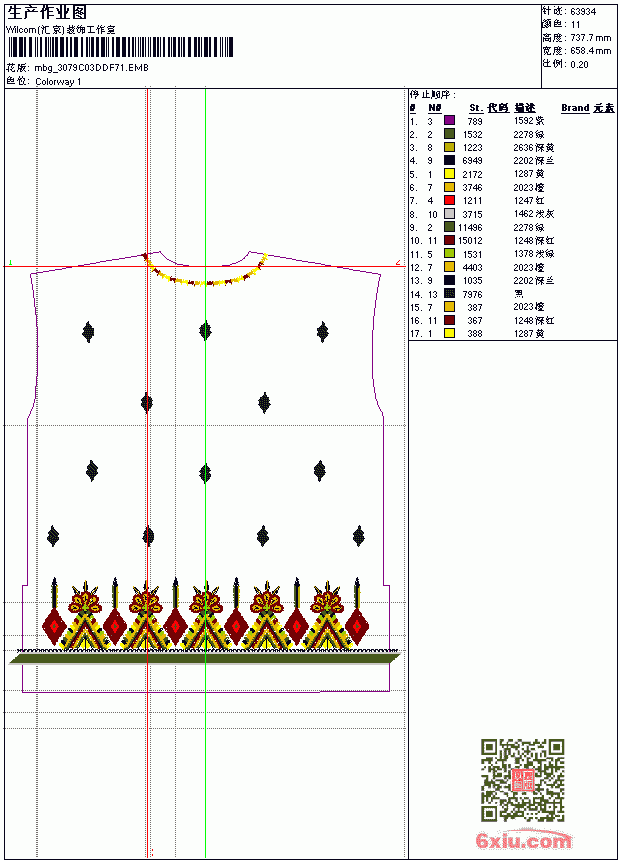Select the dark red swatch of stop 10

[x=449, y=240]
